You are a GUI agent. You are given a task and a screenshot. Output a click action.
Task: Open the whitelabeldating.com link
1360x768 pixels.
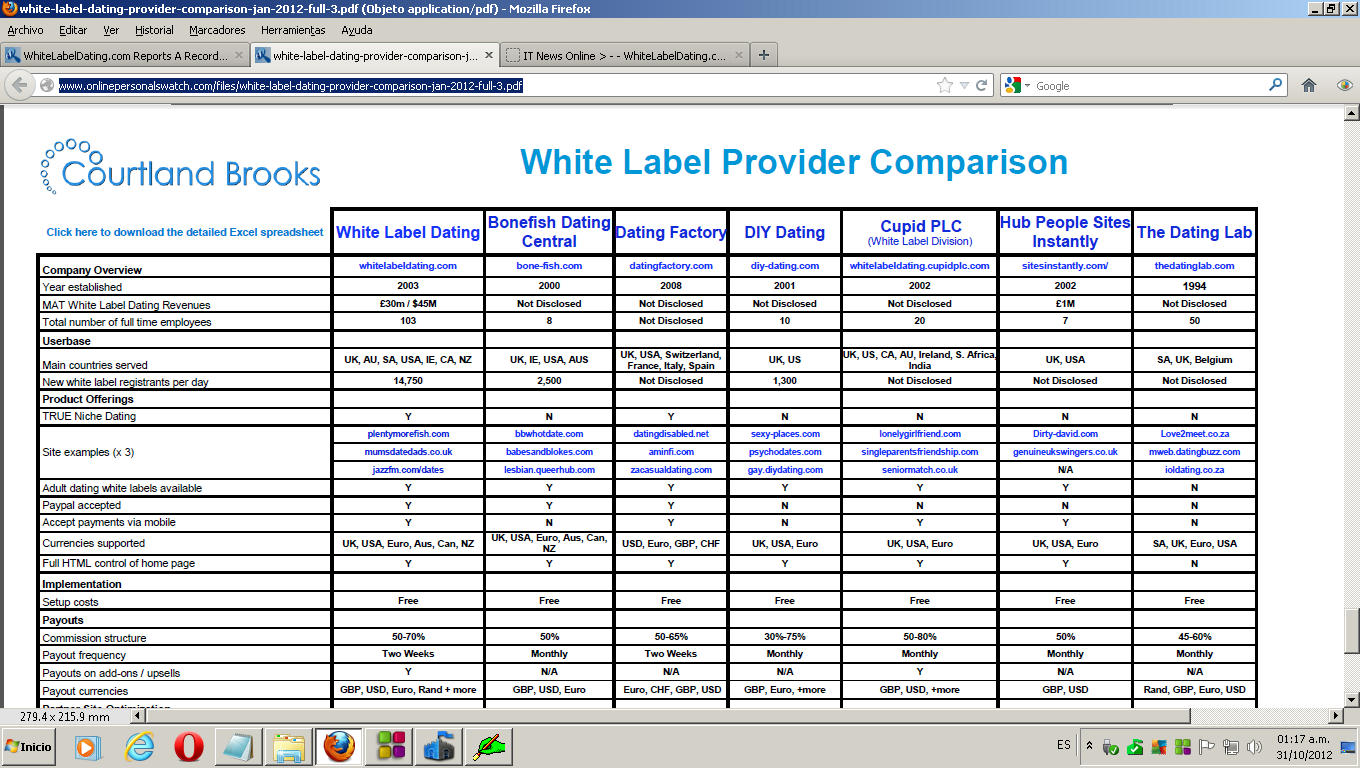click(408, 266)
